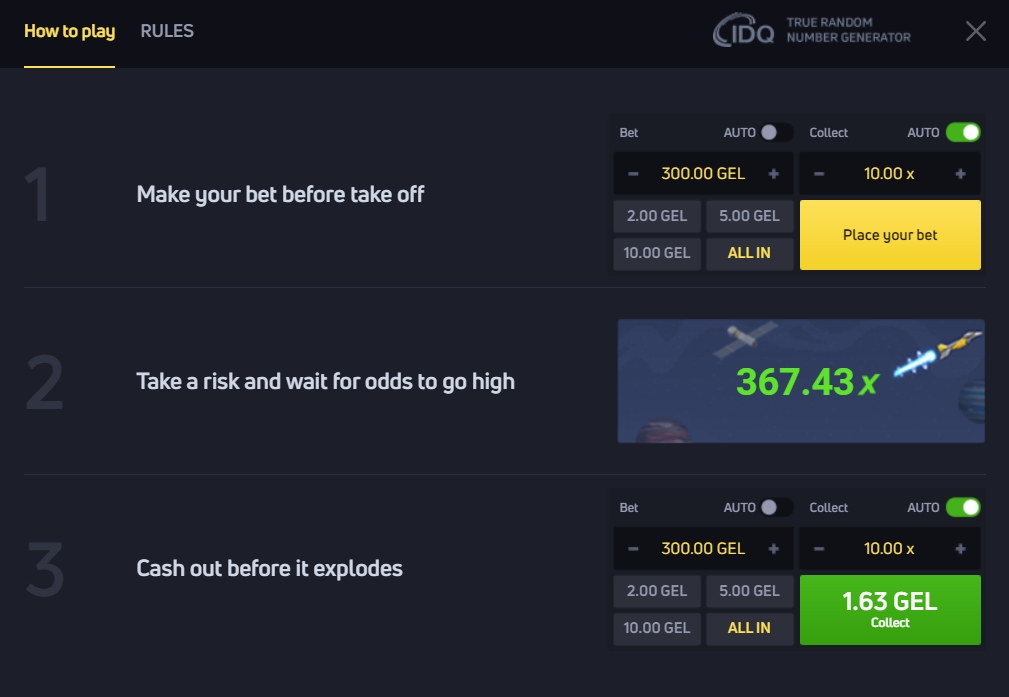Screen dimensions: 1009x697
Task: Turn on bottom Bet AUTO toggle
Action: (775, 507)
